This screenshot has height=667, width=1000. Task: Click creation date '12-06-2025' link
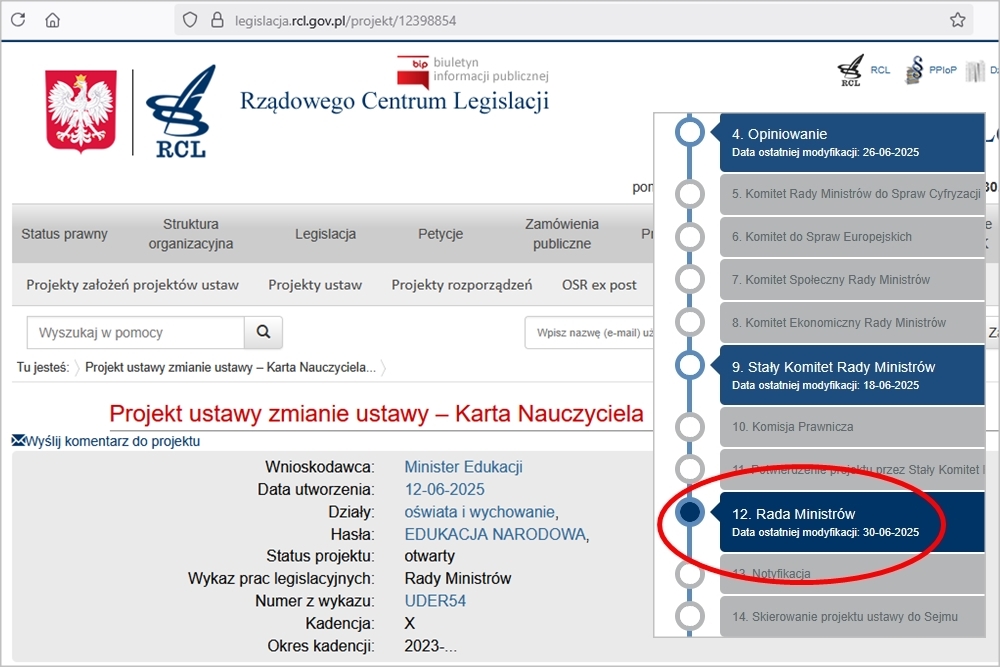pyautogui.click(x=445, y=489)
